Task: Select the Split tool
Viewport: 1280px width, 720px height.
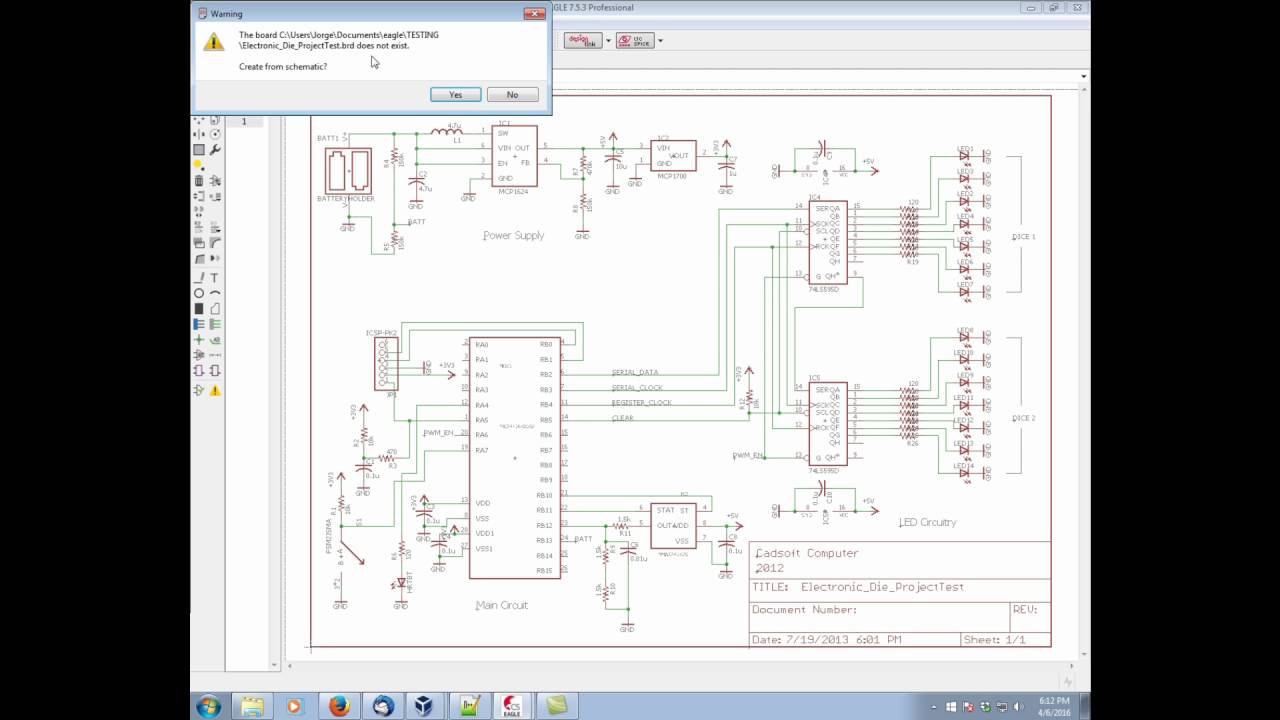Action: pyautogui.click(x=199, y=258)
